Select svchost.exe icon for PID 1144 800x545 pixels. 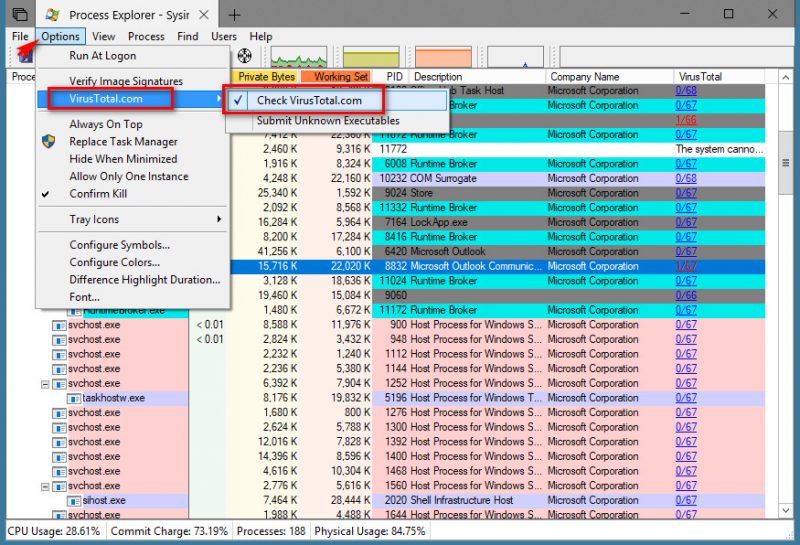[60, 369]
